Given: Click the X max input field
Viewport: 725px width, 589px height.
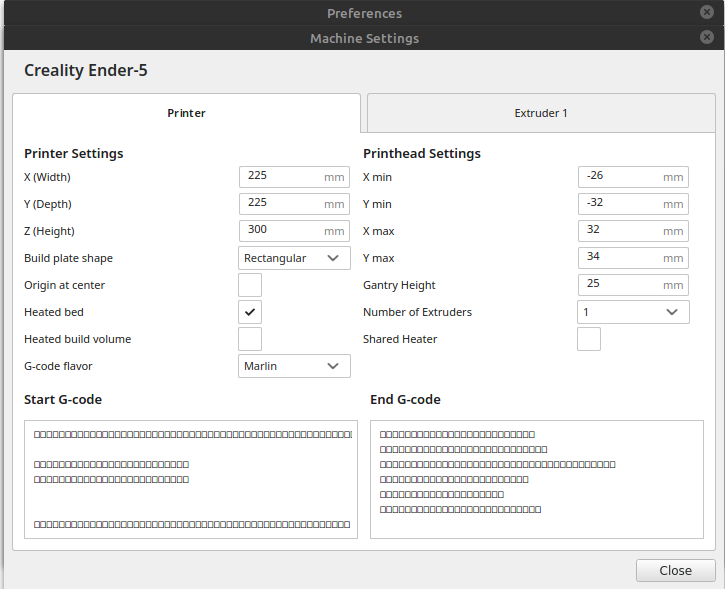Looking at the screenshot, I should 633,231.
